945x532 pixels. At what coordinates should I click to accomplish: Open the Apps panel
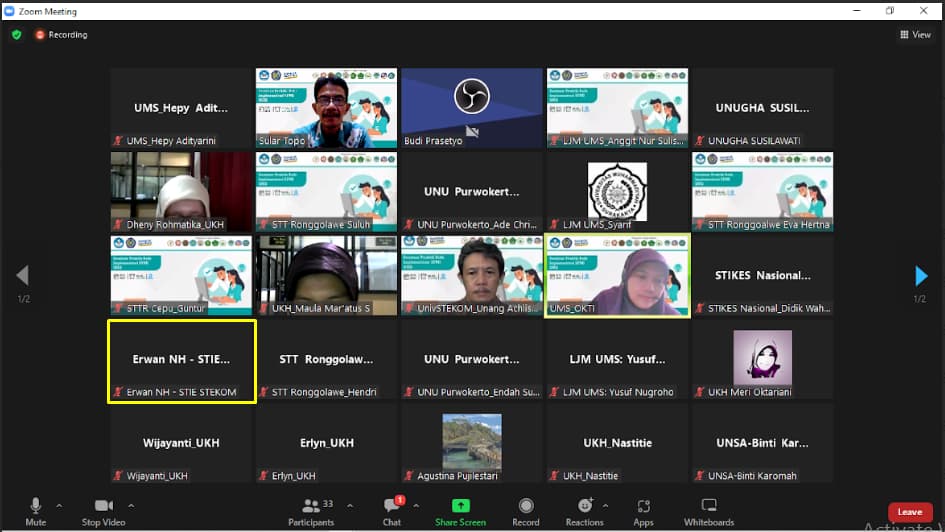[x=643, y=510]
